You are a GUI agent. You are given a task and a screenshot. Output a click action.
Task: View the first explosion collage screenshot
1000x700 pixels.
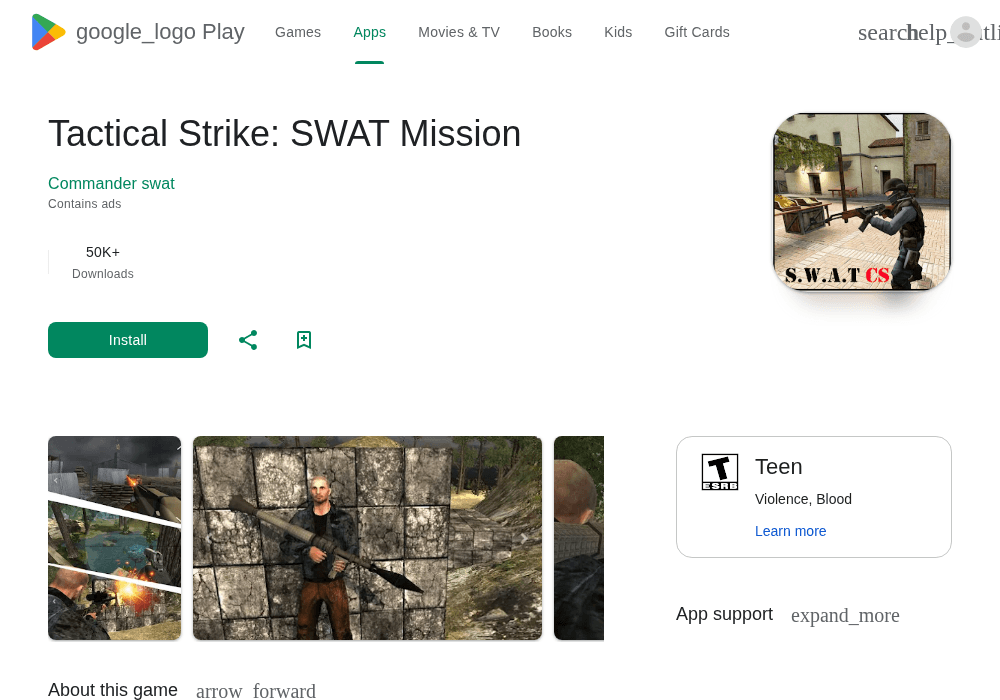point(115,538)
